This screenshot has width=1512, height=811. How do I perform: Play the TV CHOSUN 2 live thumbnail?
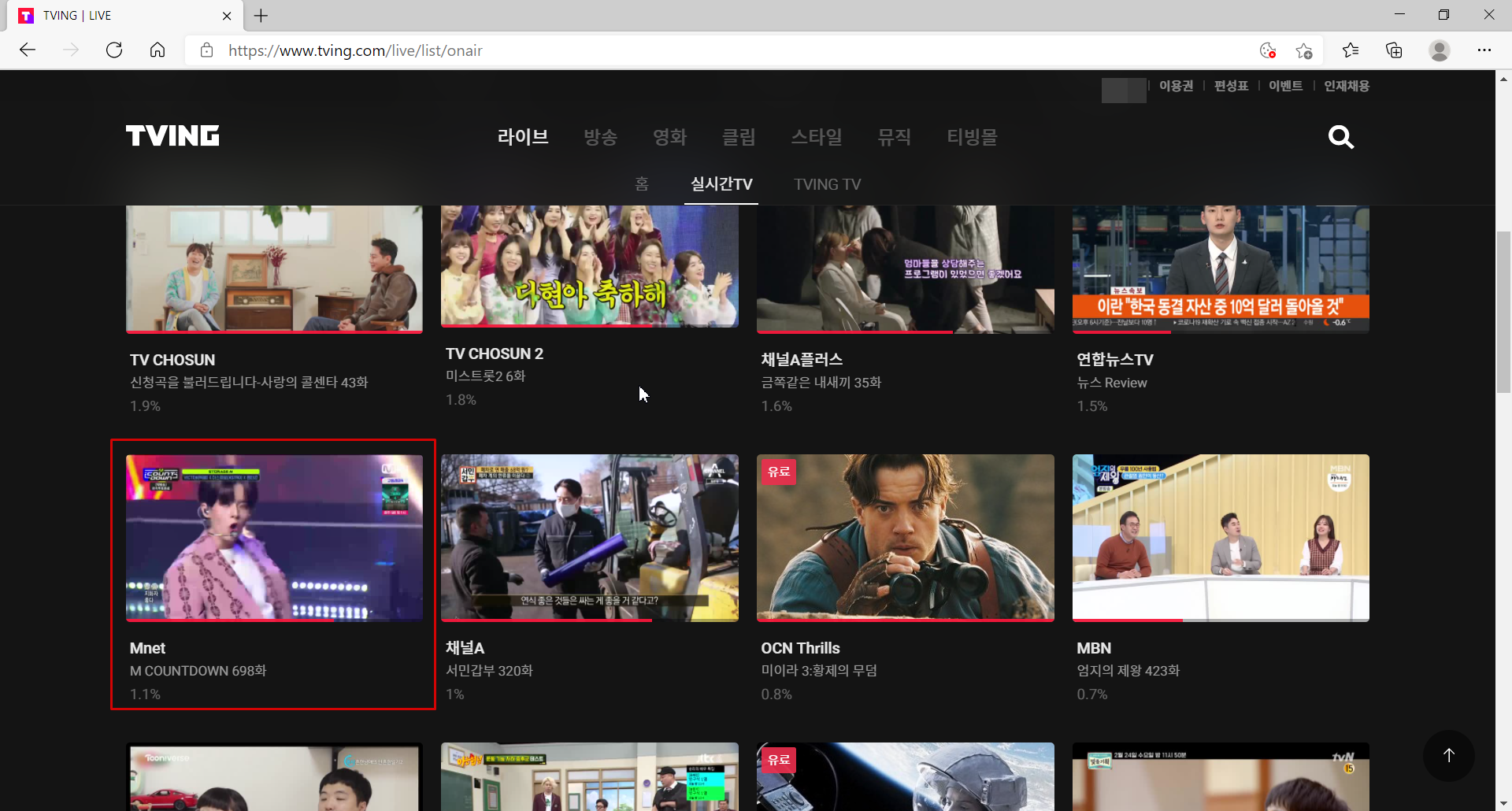click(x=590, y=266)
